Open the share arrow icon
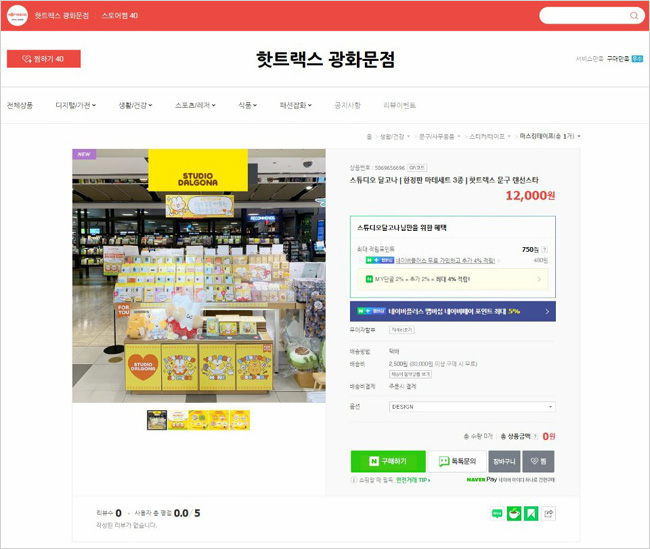This screenshot has width=650, height=549. click(548, 514)
